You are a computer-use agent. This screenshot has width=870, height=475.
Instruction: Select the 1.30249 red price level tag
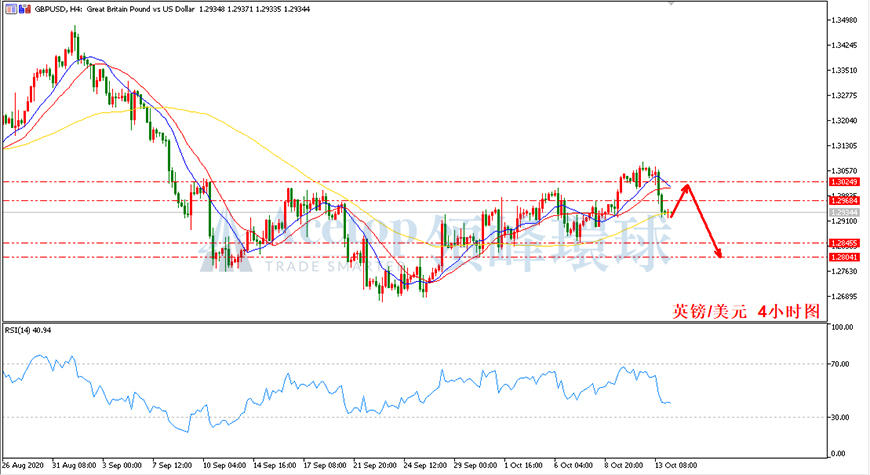coord(844,182)
